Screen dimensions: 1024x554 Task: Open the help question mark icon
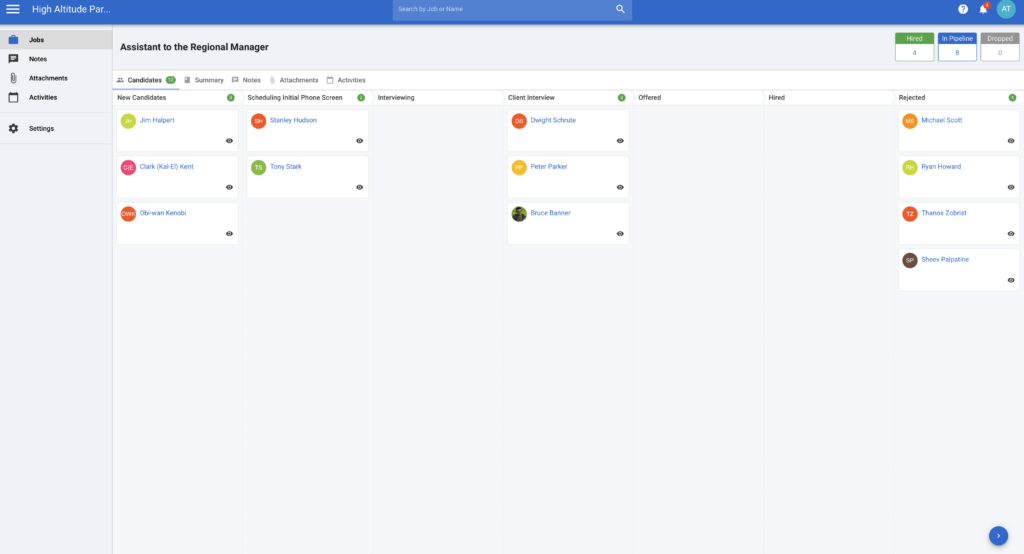tap(963, 9)
